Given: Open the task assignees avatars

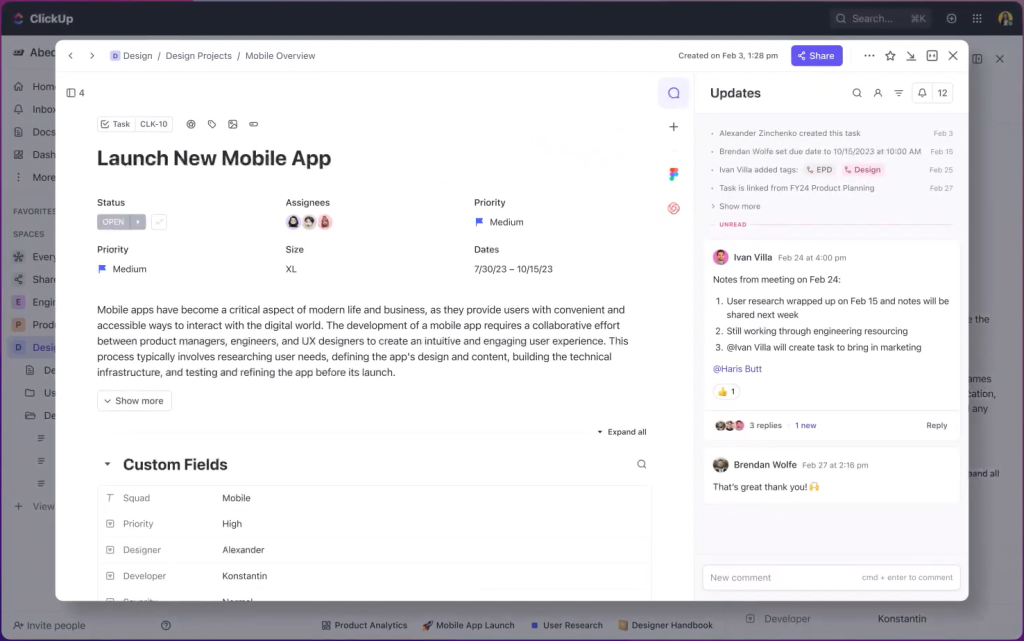Looking at the screenshot, I should [309, 222].
